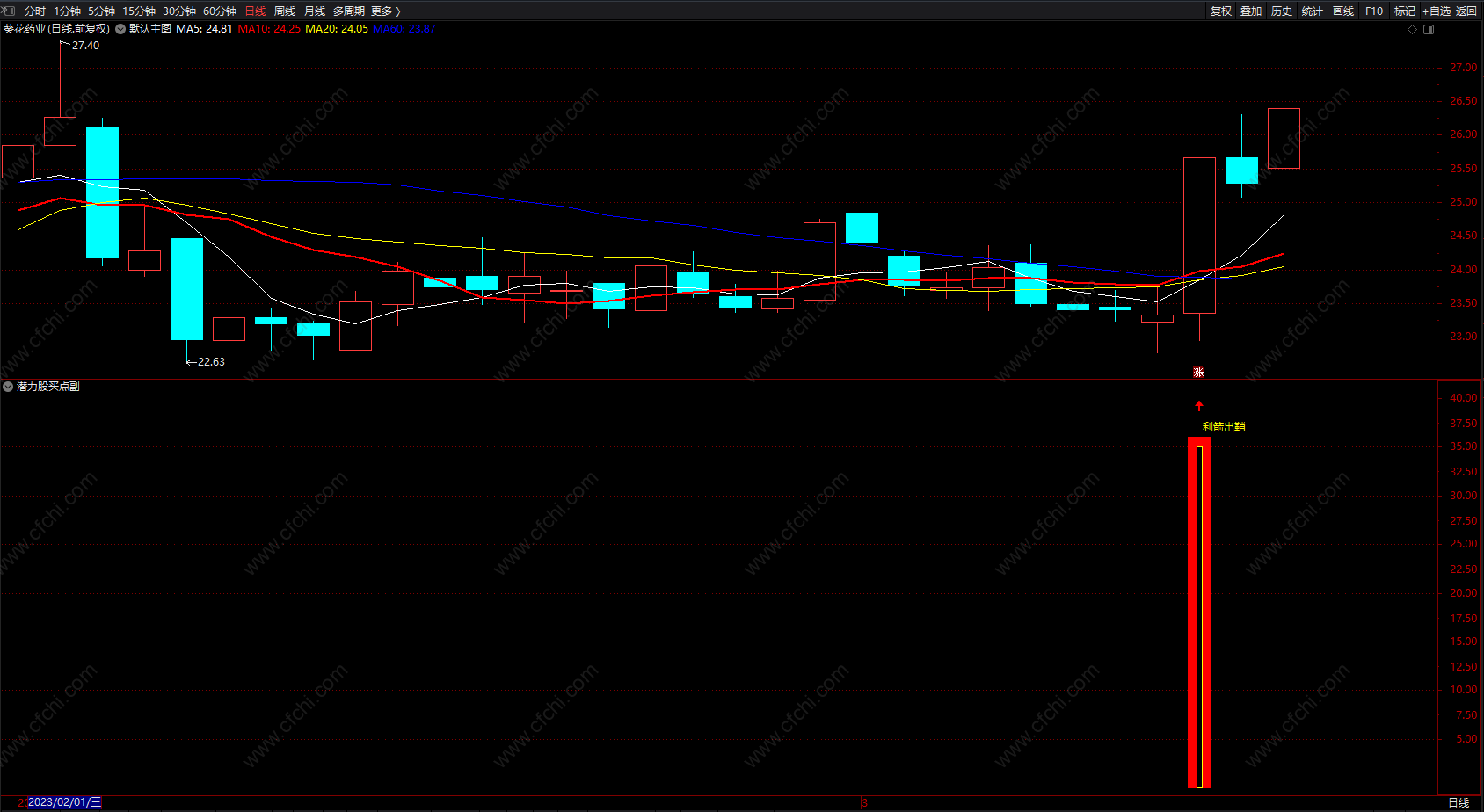Click the 利箭出鞘 signal label
This screenshot has width=1484, height=812.
(x=1224, y=427)
